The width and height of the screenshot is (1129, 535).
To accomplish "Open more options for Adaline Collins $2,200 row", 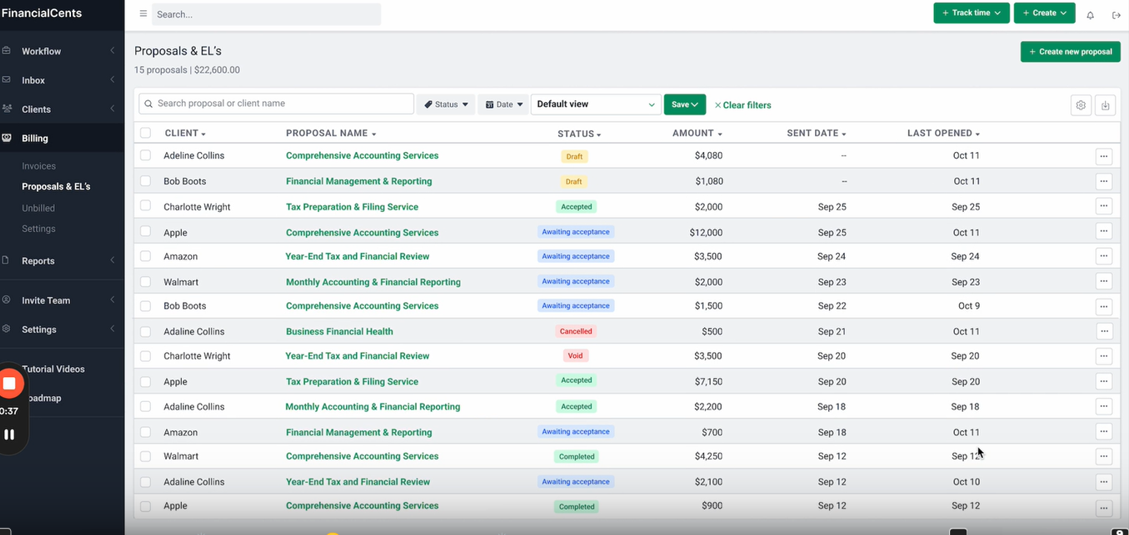I will tap(1104, 407).
